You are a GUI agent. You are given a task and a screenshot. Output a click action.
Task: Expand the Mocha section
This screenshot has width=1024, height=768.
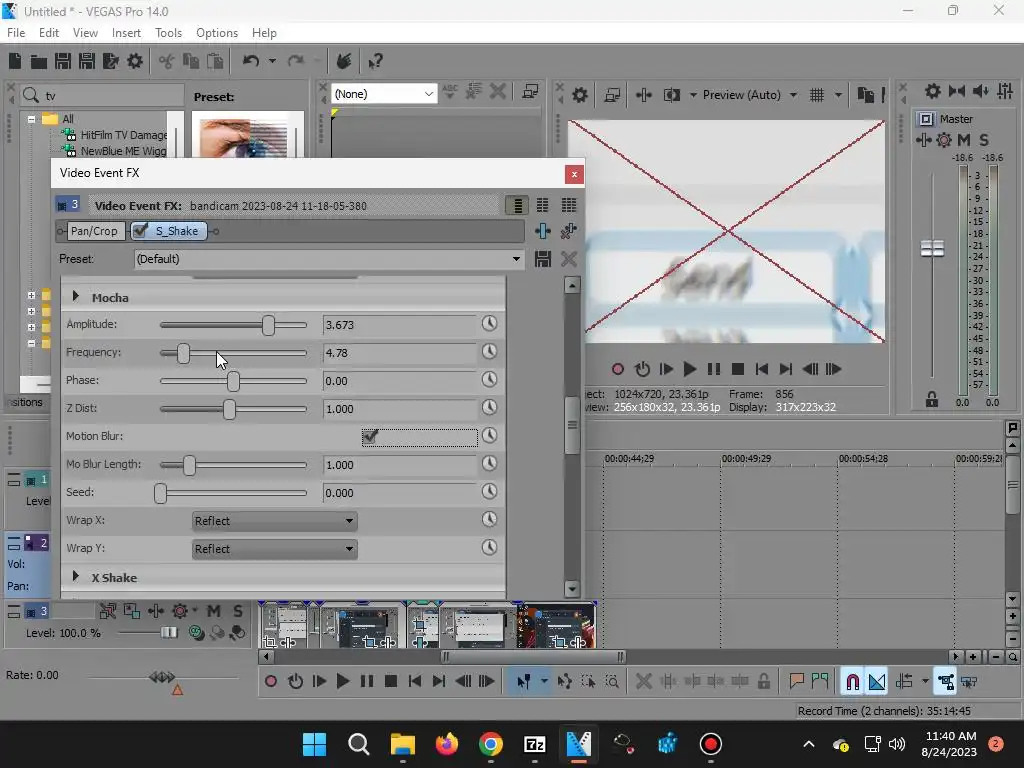[x=76, y=297]
